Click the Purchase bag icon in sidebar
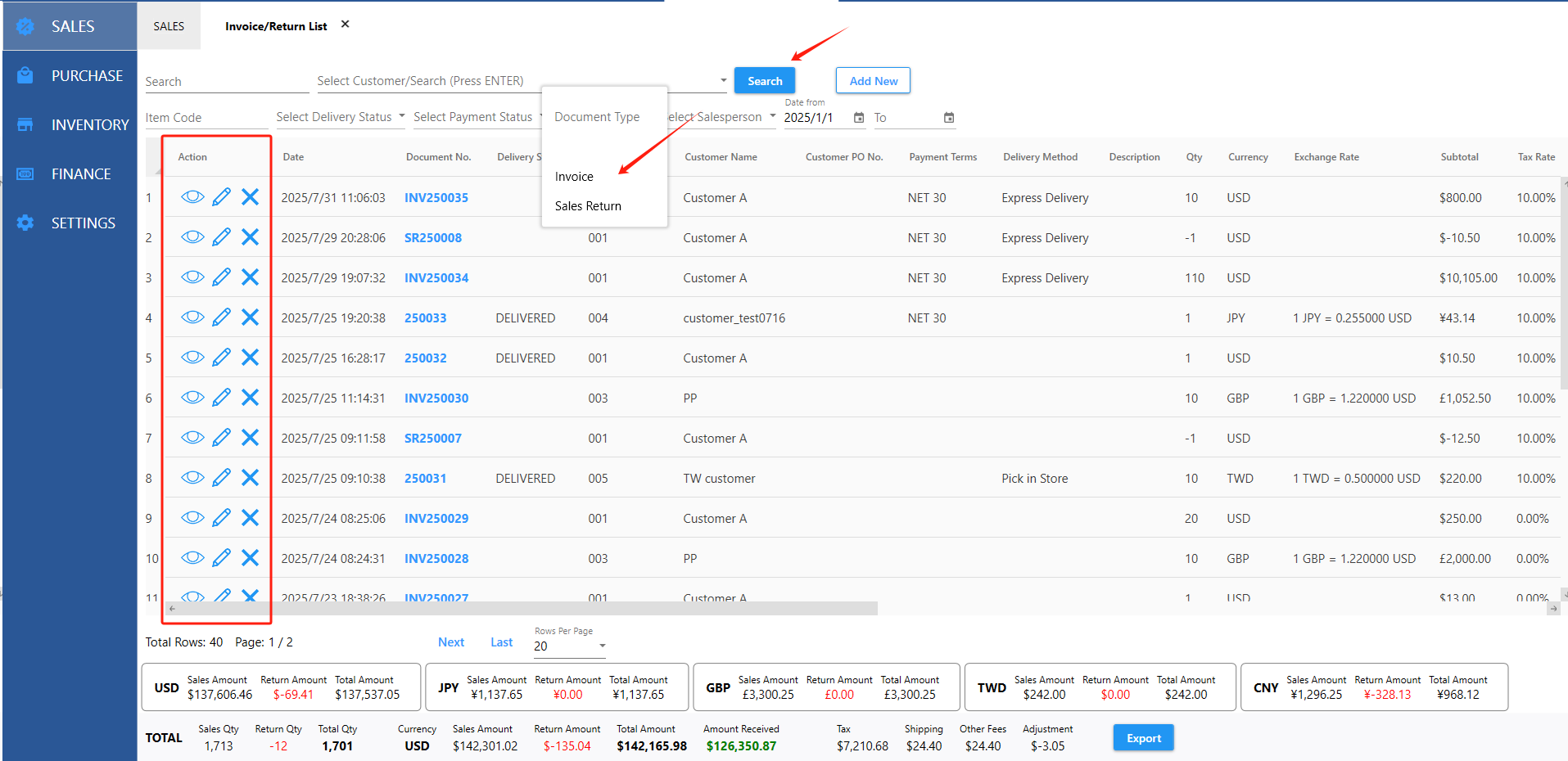The image size is (1568, 761). pos(25,75)
